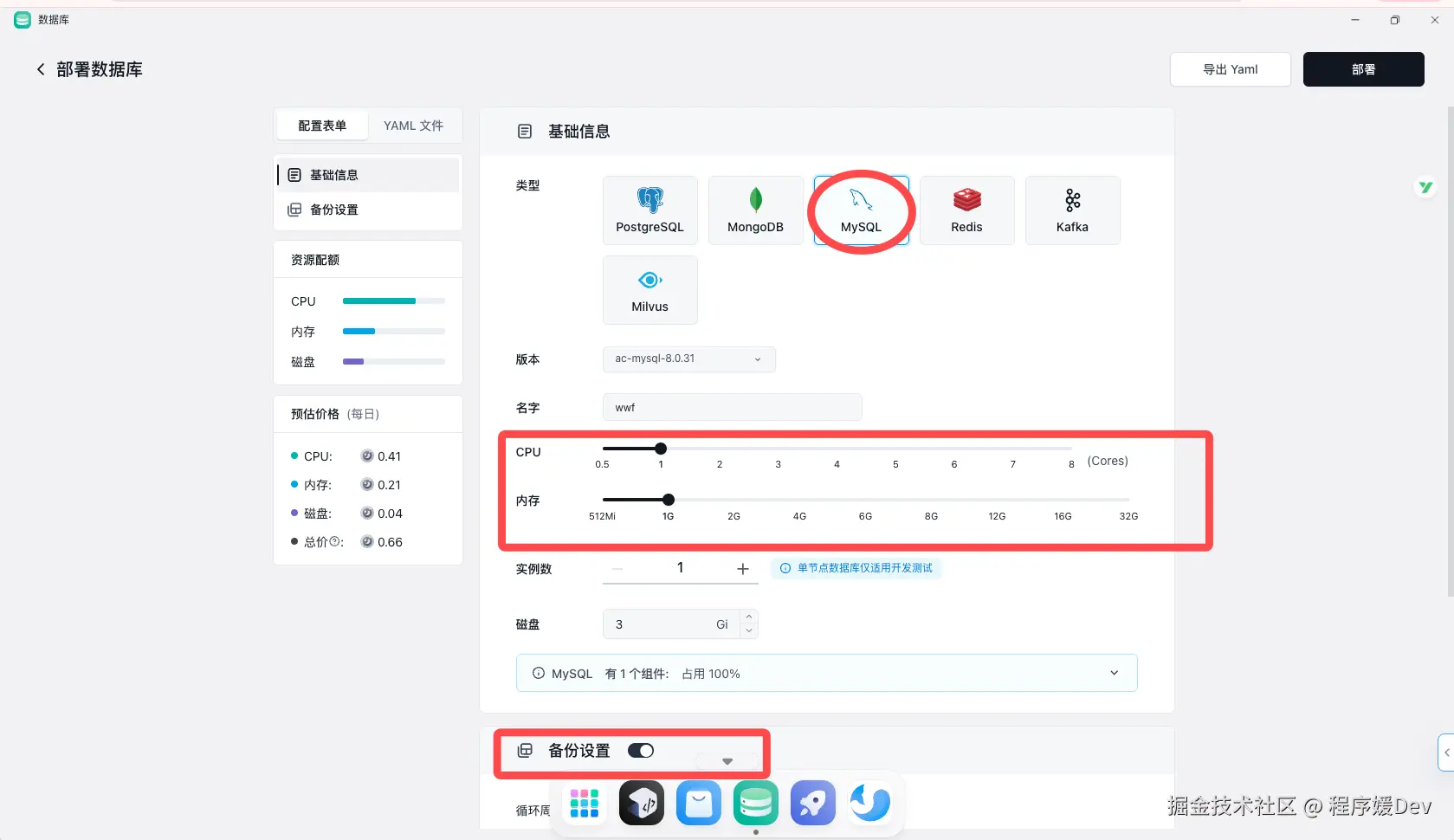Viewport: 1454px width, 840px height.
Task: Click the memory price value 0.21
Action: click(389, 485)
